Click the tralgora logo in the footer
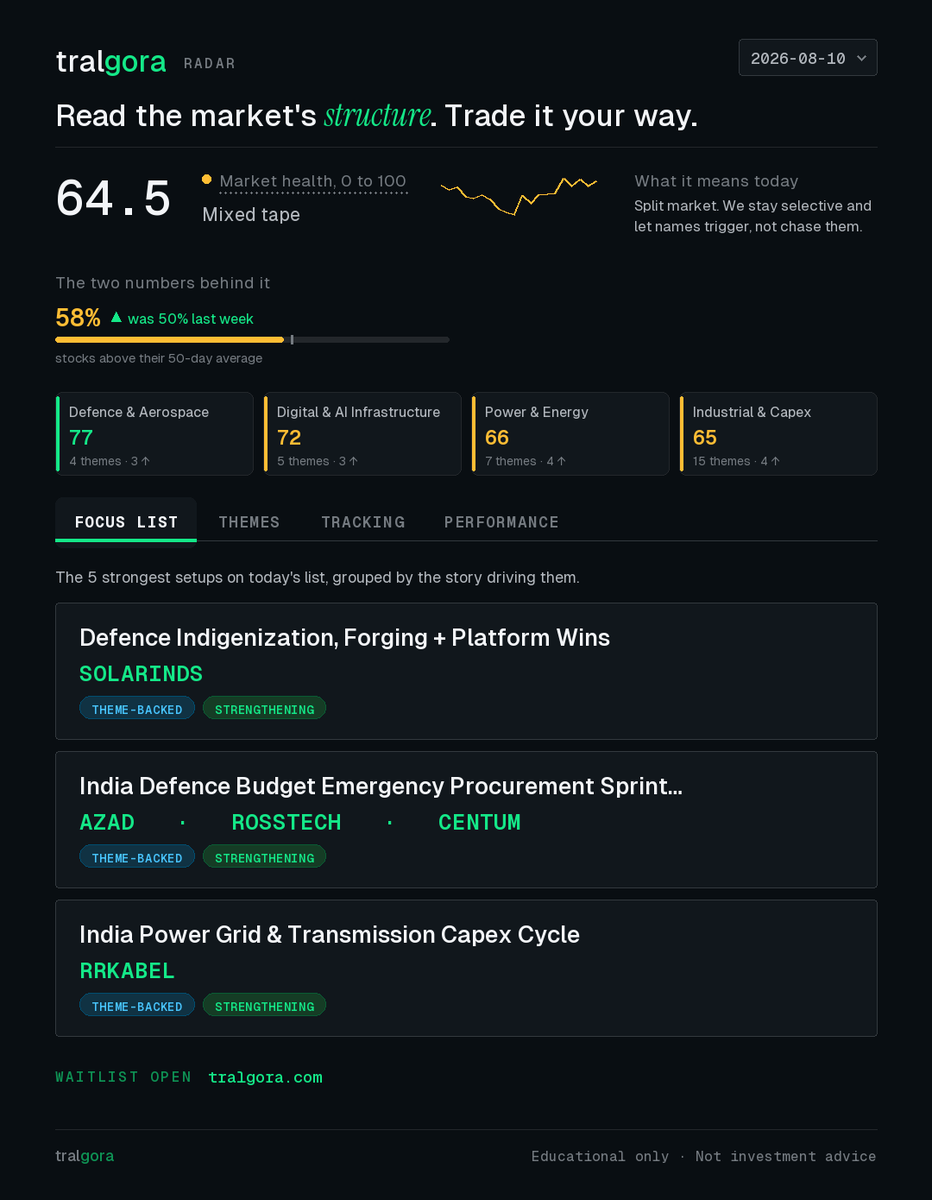Image resolution: width=932 pixels, height=1200 pixels. pos(85,1156)
